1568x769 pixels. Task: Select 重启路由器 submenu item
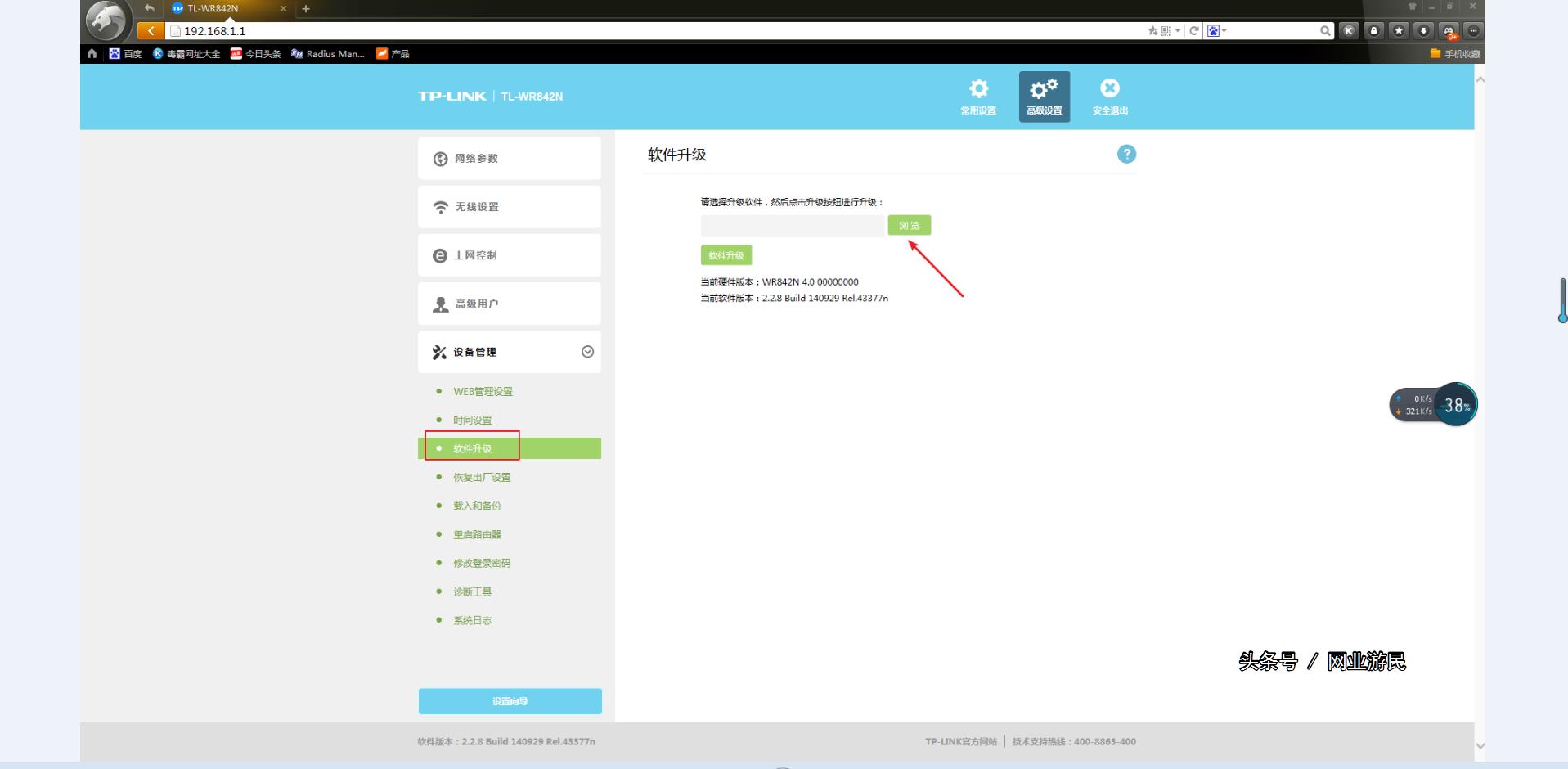pos(477,535)
